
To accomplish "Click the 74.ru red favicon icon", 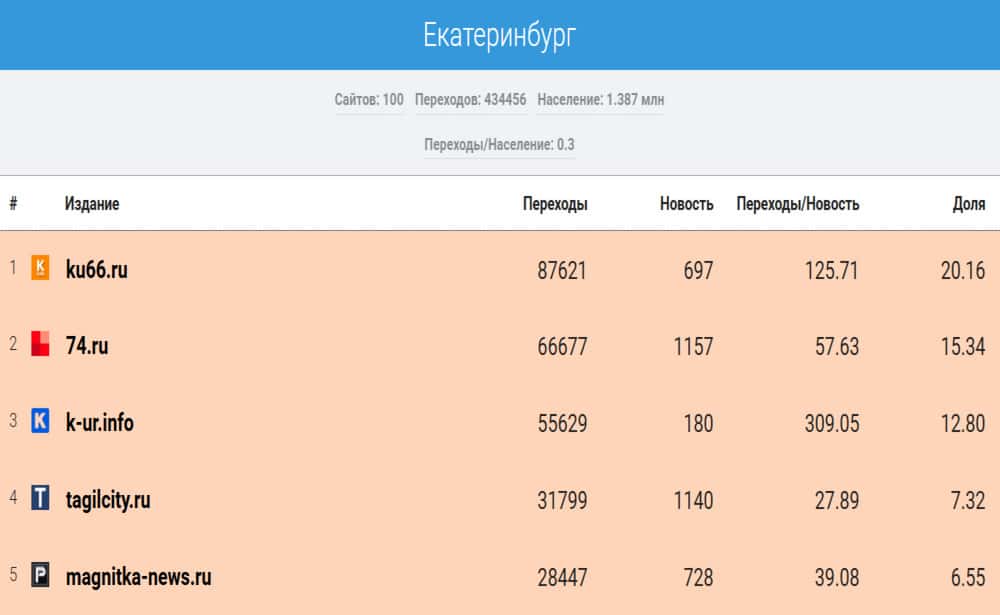I will 40,344.
